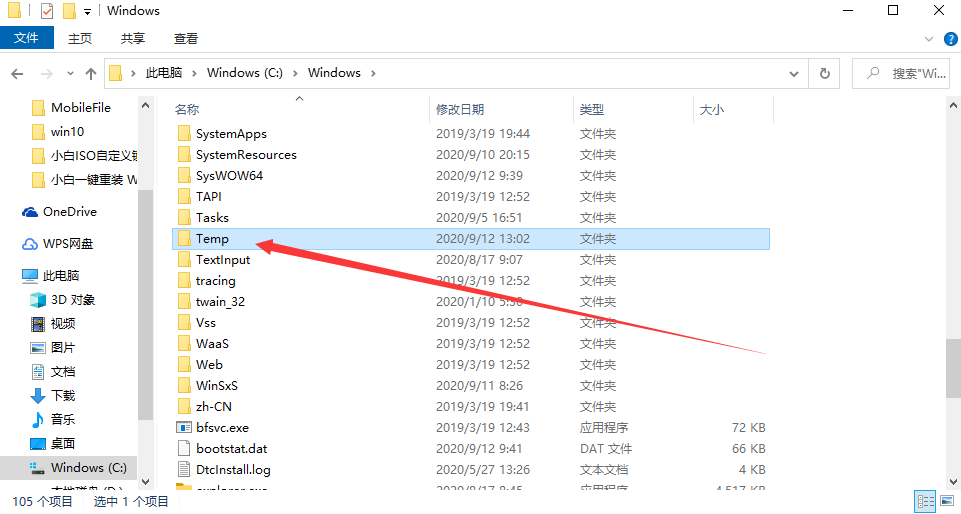The width and height of the screenshot is (961, 514).
Task: Click the Back navigation arrow
Action: pyautogui.click(x=18, y=73)
